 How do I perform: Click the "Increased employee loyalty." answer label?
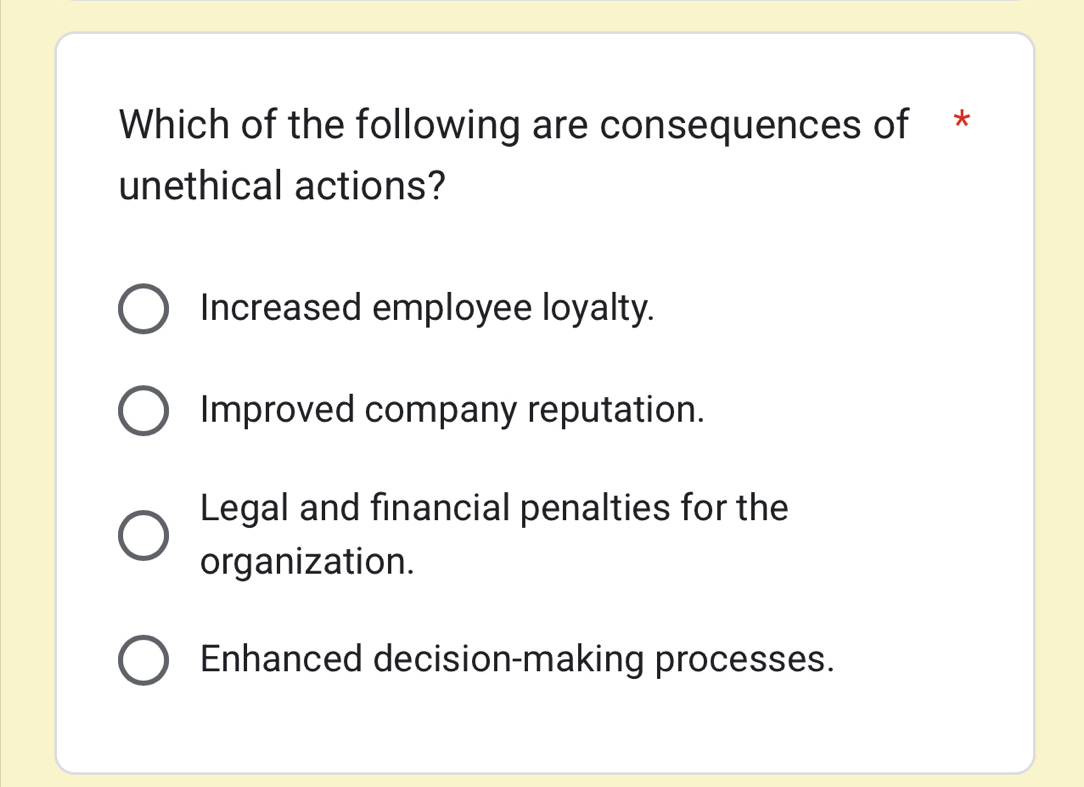pyautogui.click(x=427, y=308)
